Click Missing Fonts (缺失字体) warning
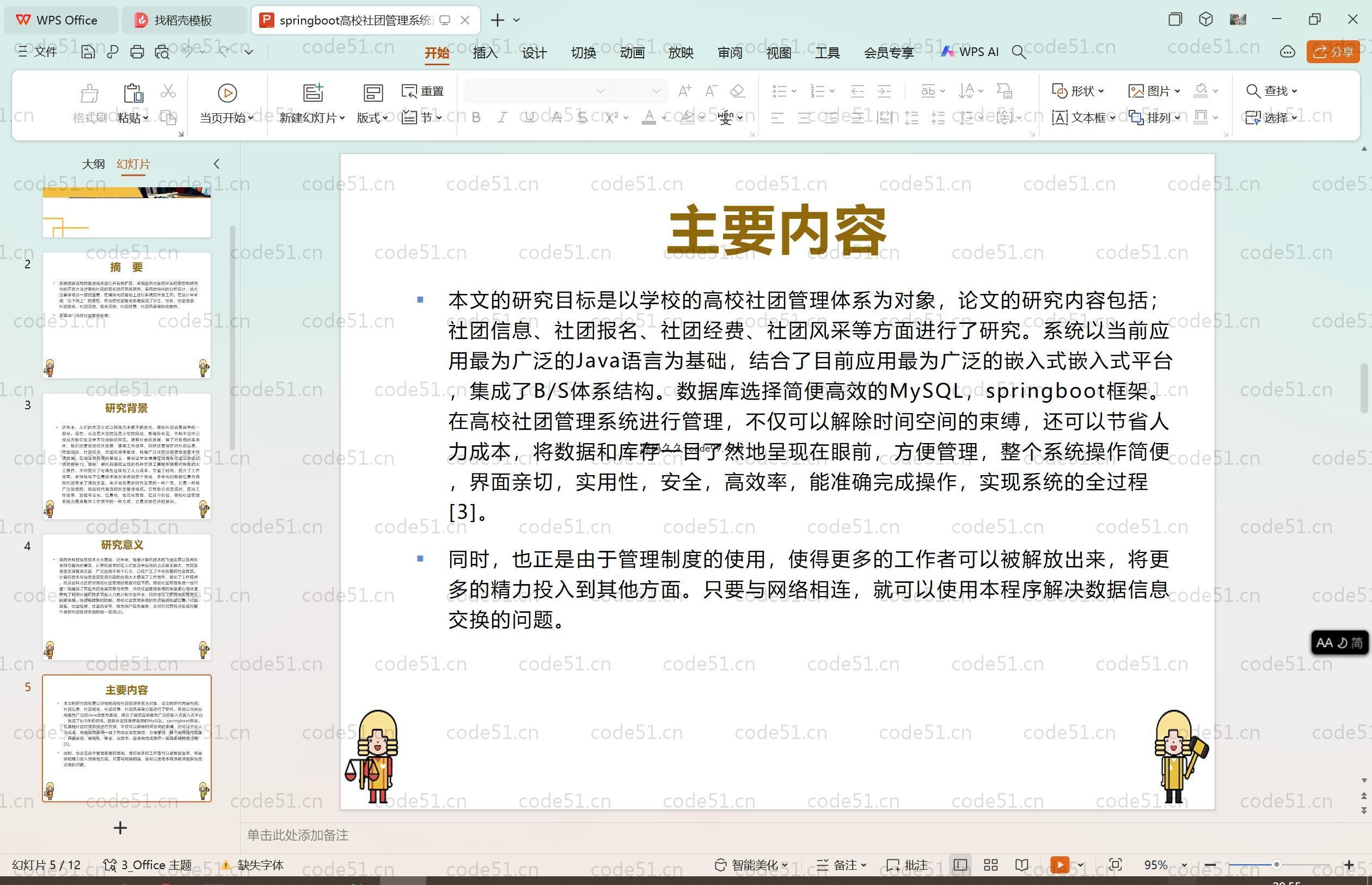The height and width of the screenshot is (885, 1372). 252,865
